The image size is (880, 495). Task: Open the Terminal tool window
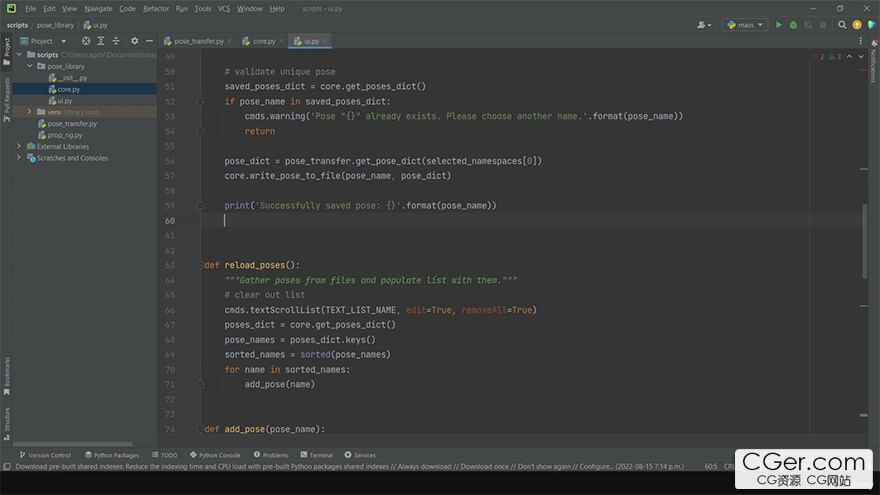(x=317, y=455)
